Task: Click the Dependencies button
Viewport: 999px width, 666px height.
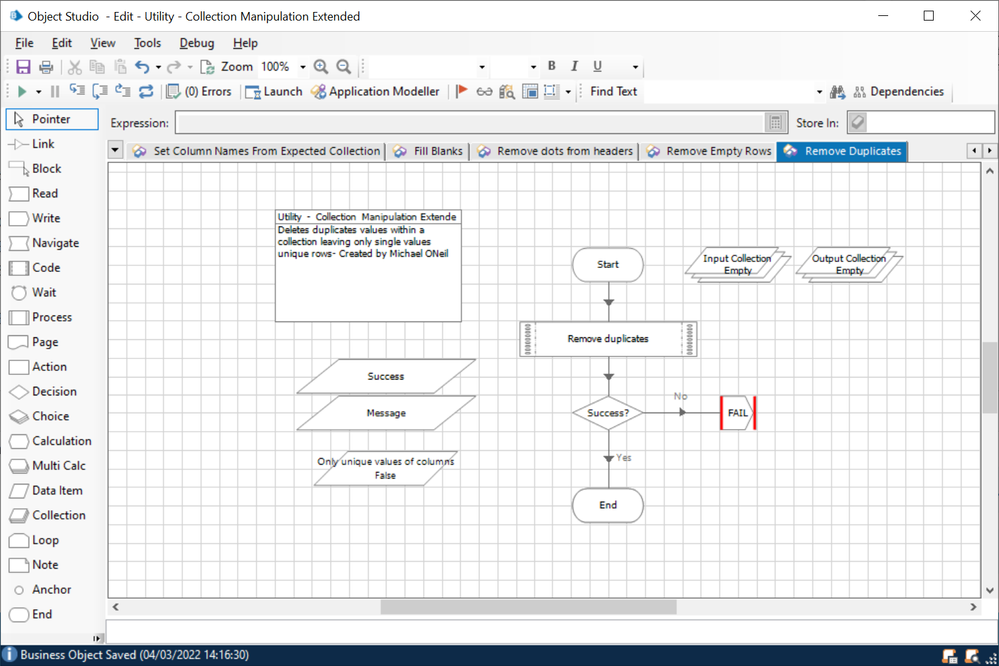Action: pos(897,92)
